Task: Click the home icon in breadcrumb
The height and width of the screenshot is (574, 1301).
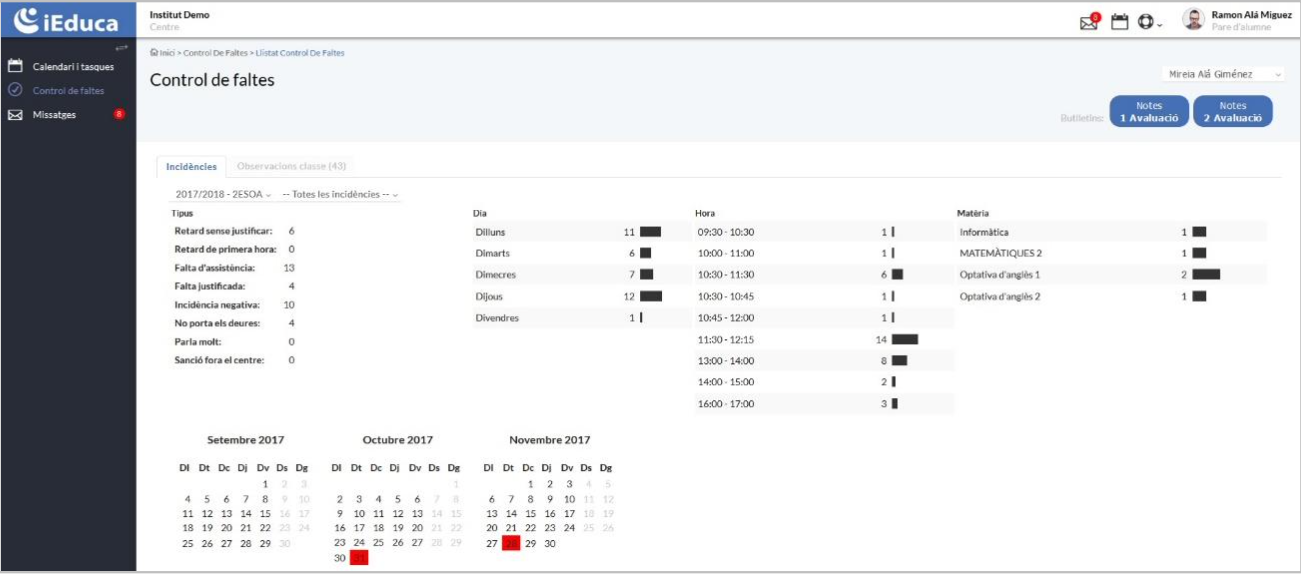Action: pos(153,53)
